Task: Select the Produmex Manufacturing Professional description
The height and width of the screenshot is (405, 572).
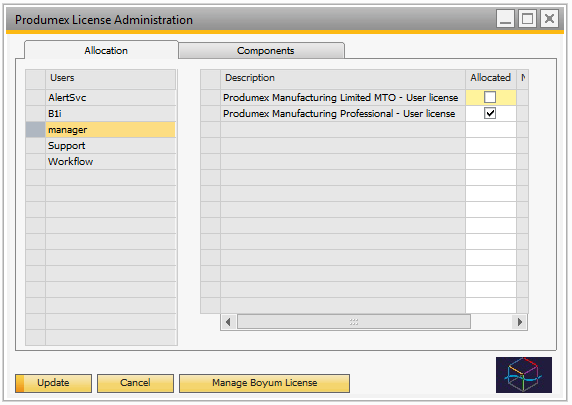Action: pyautogui.click(x=343, y=113)
